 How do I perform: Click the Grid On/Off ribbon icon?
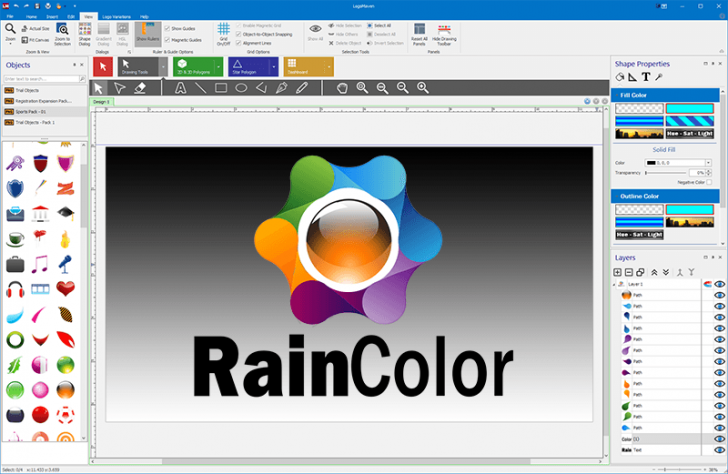[x=223, y=34]
